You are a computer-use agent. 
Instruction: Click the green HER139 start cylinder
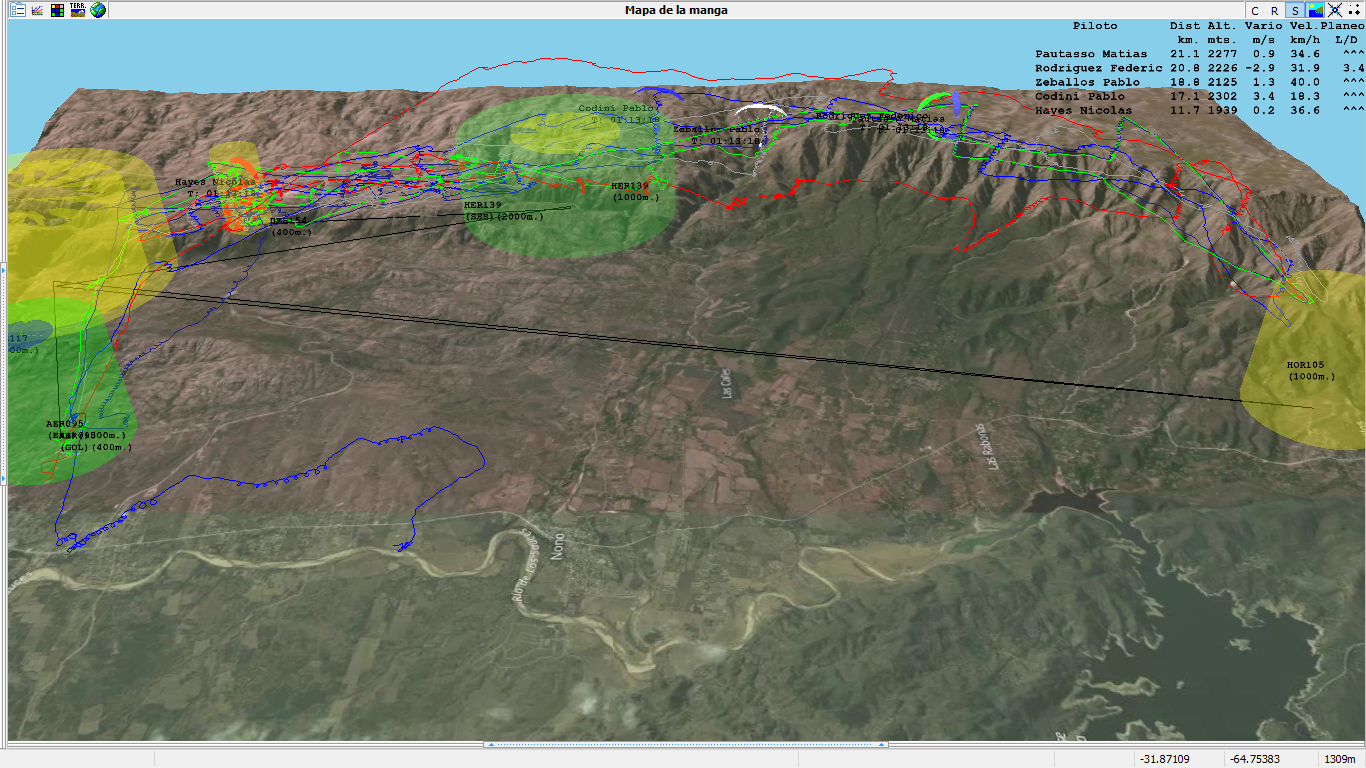coord(565,175)
